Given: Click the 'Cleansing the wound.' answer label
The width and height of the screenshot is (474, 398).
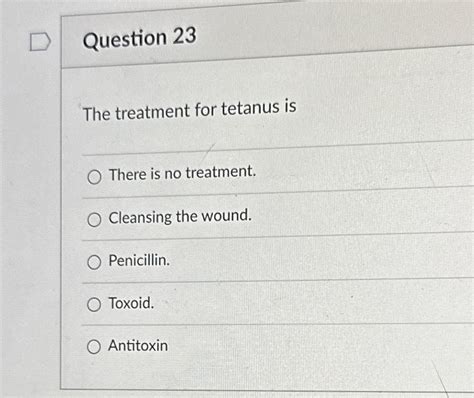Looking at the screenshot, I should tap(180, 217).
